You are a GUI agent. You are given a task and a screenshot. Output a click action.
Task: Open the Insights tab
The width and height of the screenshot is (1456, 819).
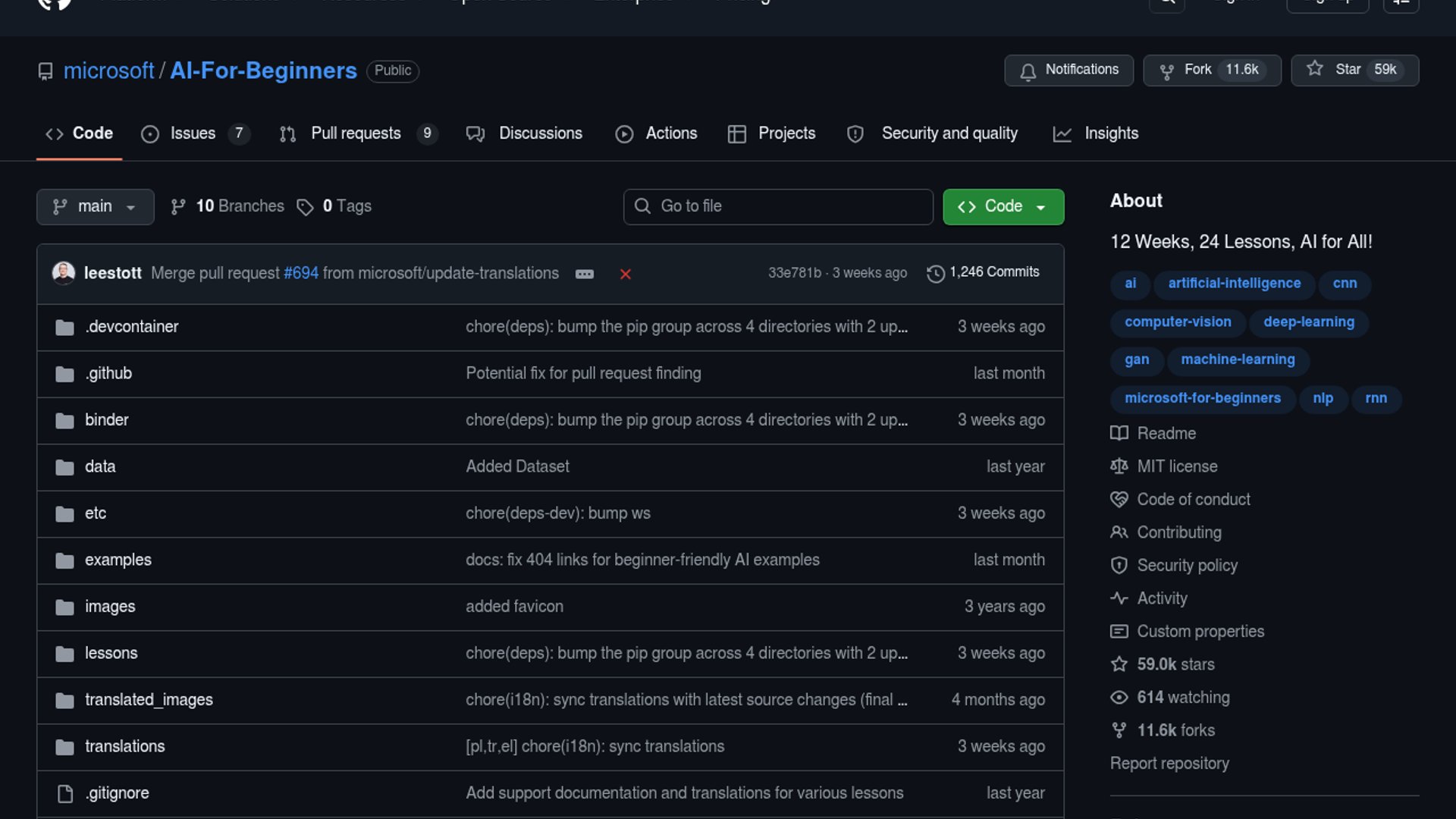coord(1096,133)
